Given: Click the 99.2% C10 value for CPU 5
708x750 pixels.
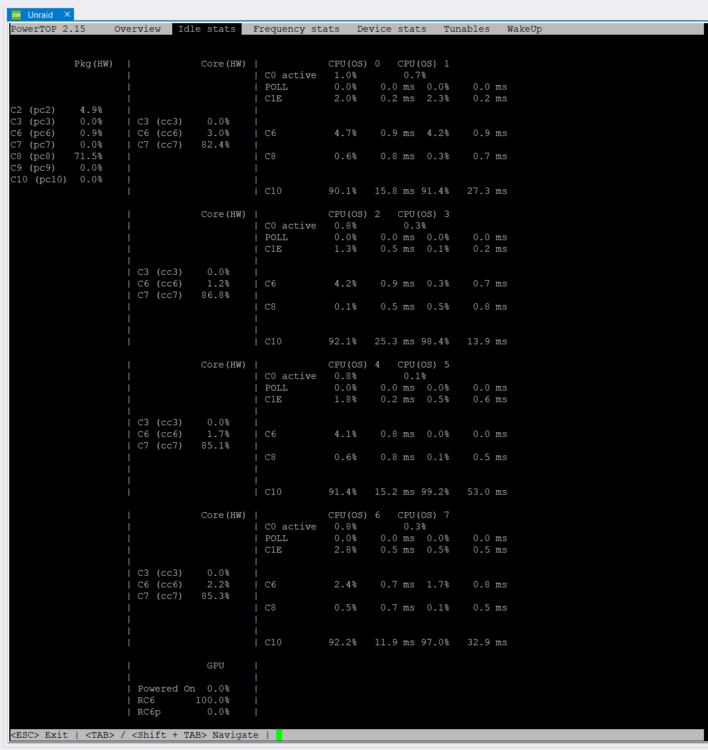Looking at the screenshot, I should pos(435,492).
